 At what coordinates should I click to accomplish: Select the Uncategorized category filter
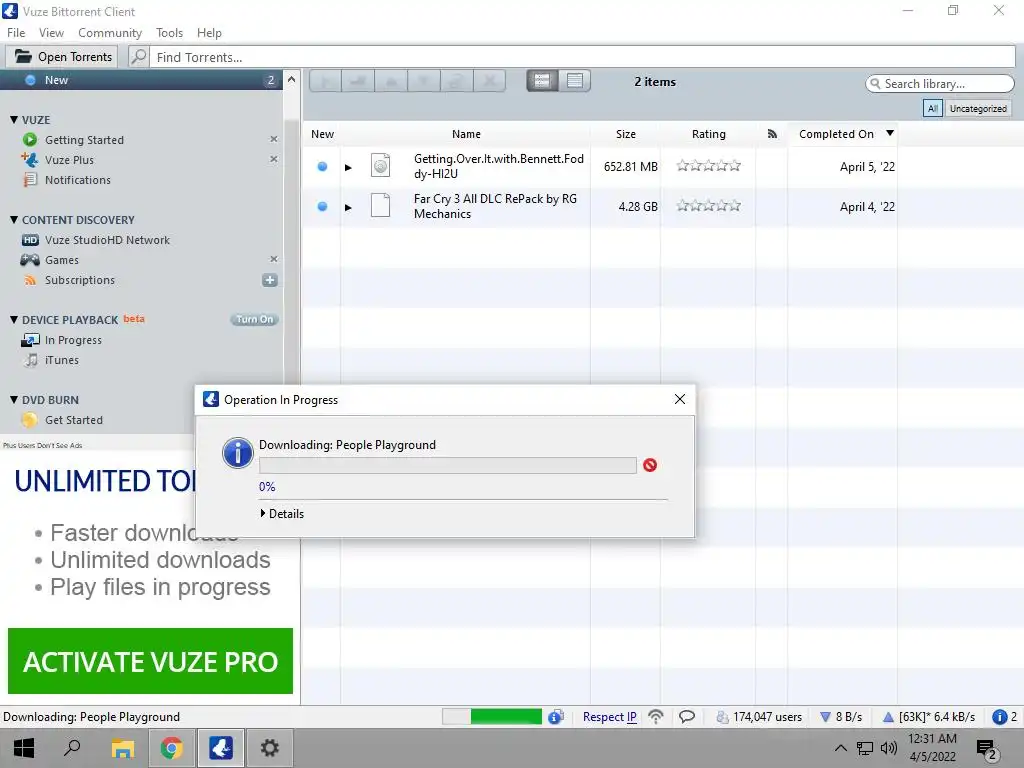coord(978,108)
